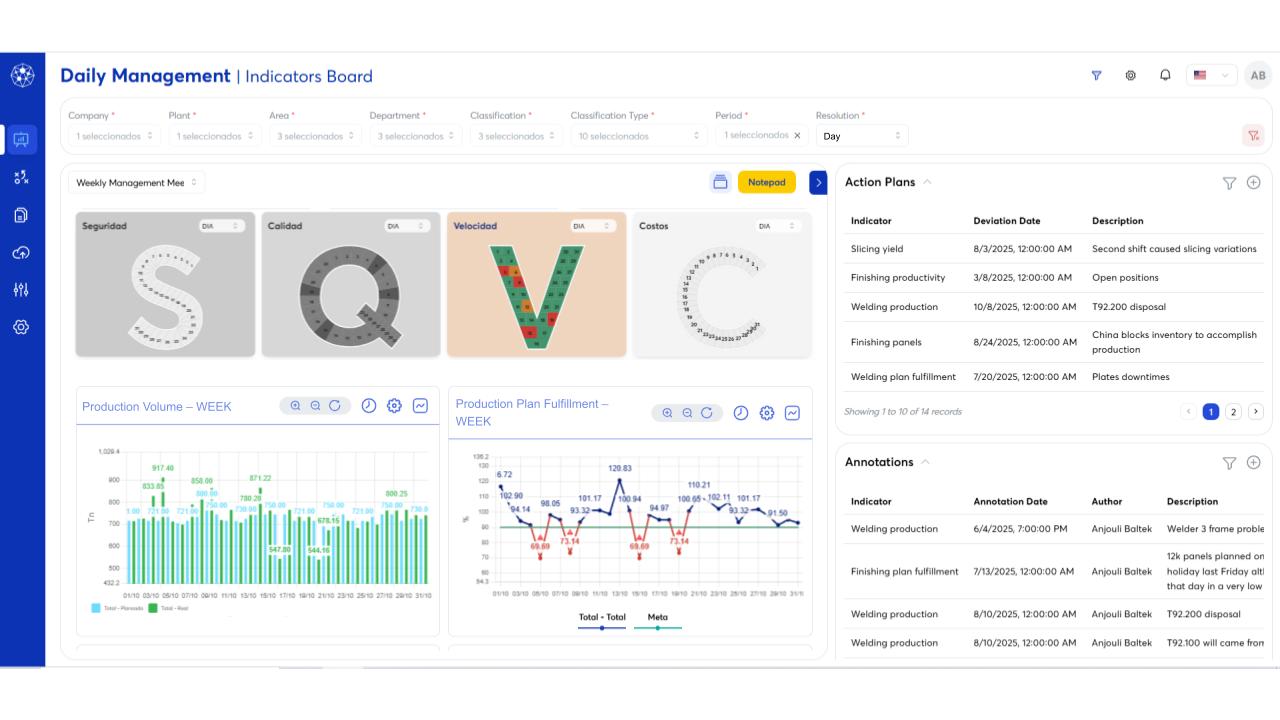Open the settings gear in top header
This screenshot has width=1280, height=720.
point(1131,75)
